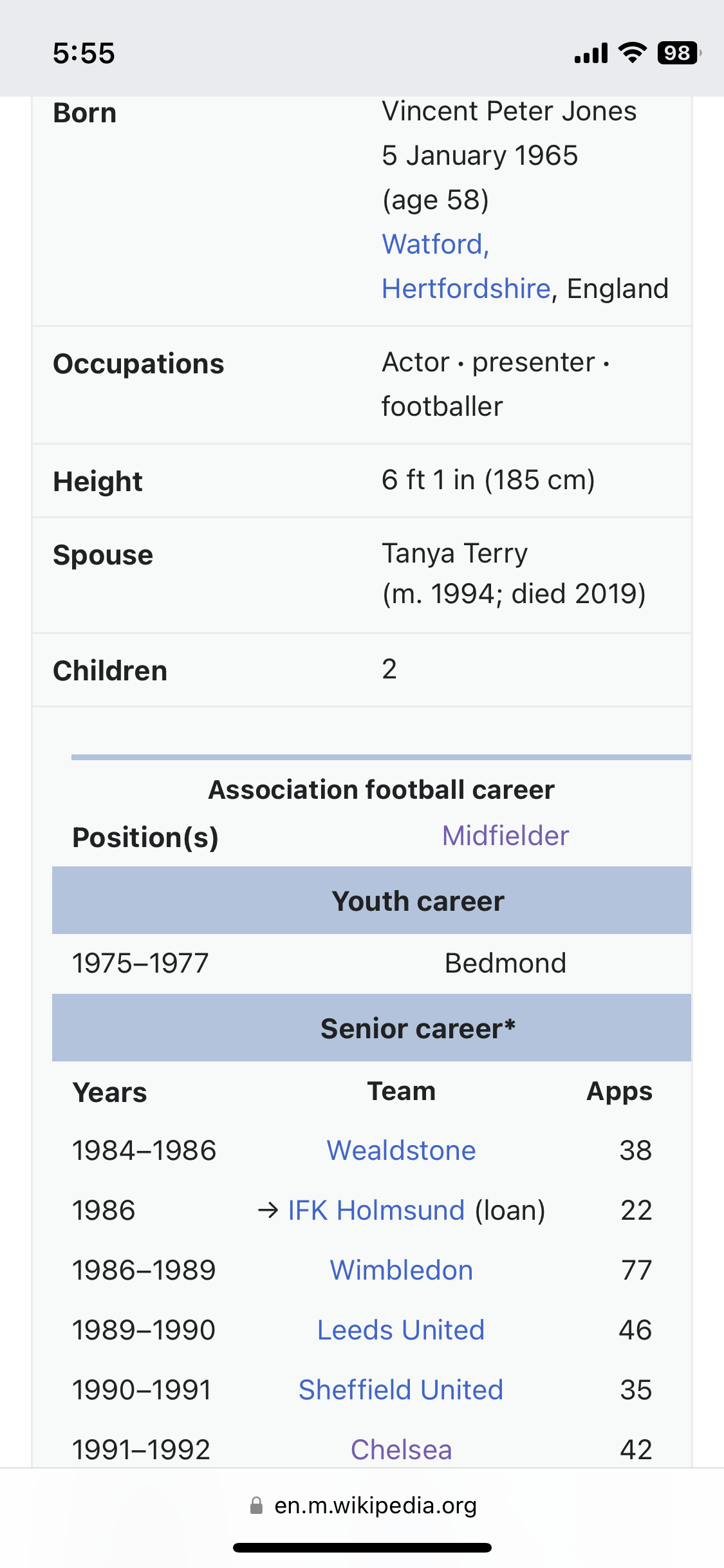Tap the home indicator bar

[x=362, y=1547]
